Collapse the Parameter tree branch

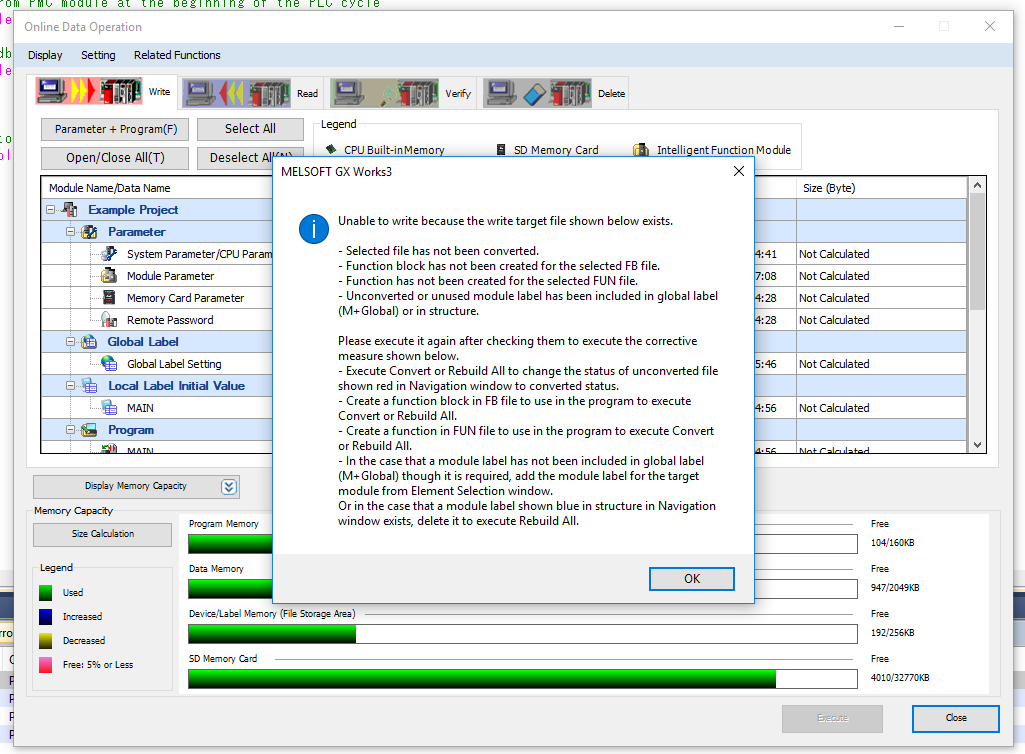[69, 231]
